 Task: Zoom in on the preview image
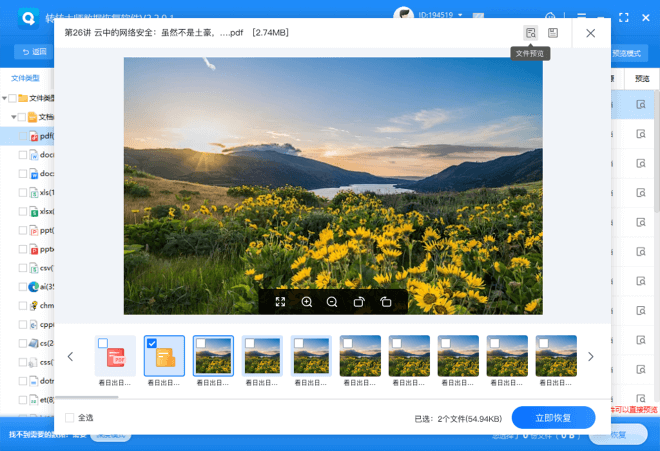[x=307, y=302]
